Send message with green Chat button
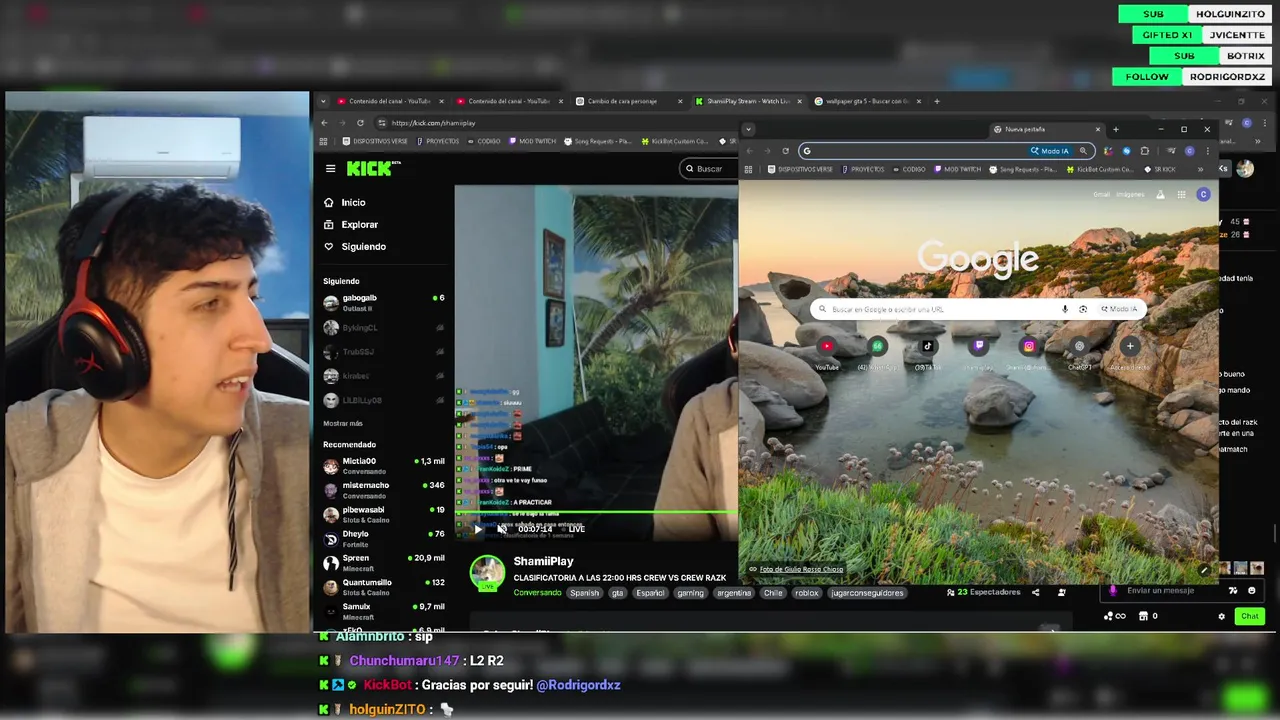This screenshot has height=720, width=1280. [1249, 616]
